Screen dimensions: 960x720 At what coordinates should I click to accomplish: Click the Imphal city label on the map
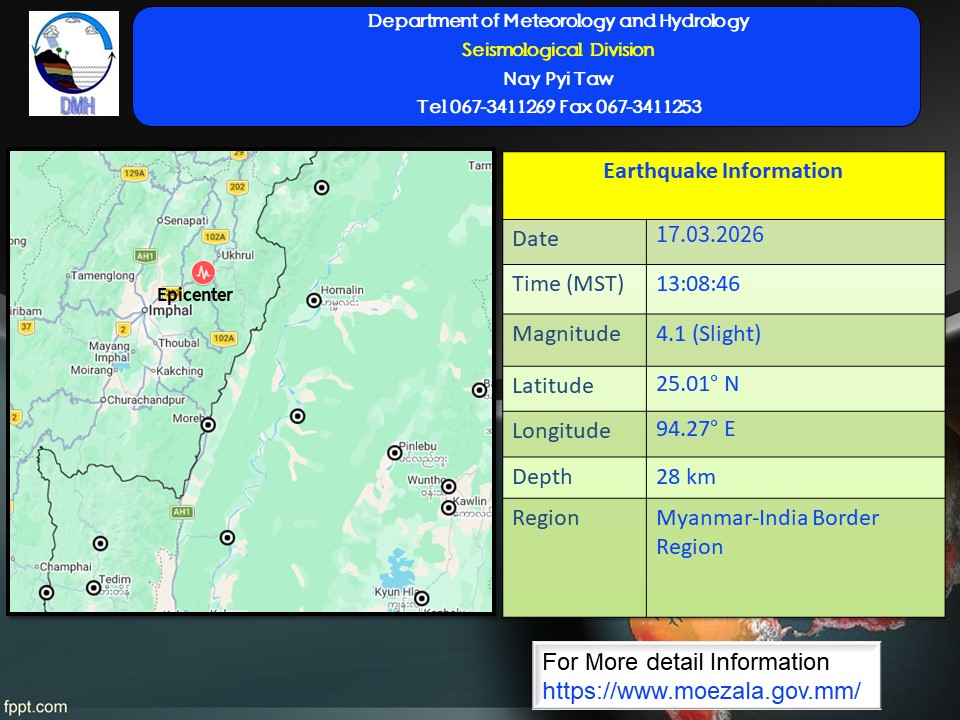[169, 310]
